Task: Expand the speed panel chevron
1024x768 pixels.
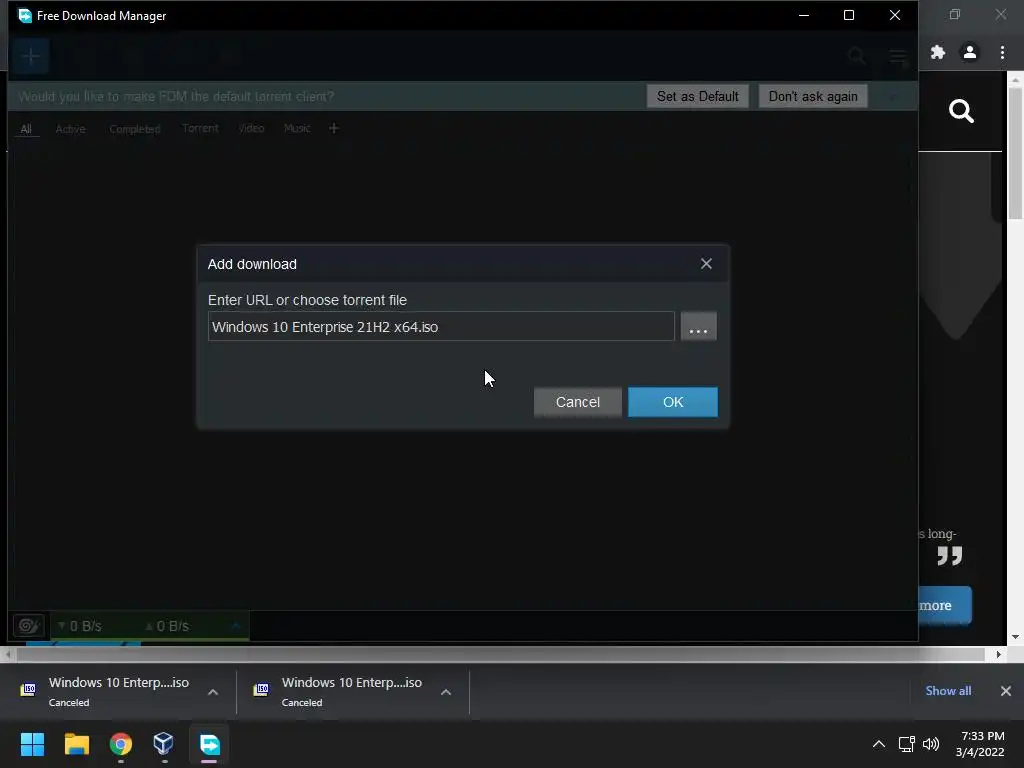Action: pos(236,625)
